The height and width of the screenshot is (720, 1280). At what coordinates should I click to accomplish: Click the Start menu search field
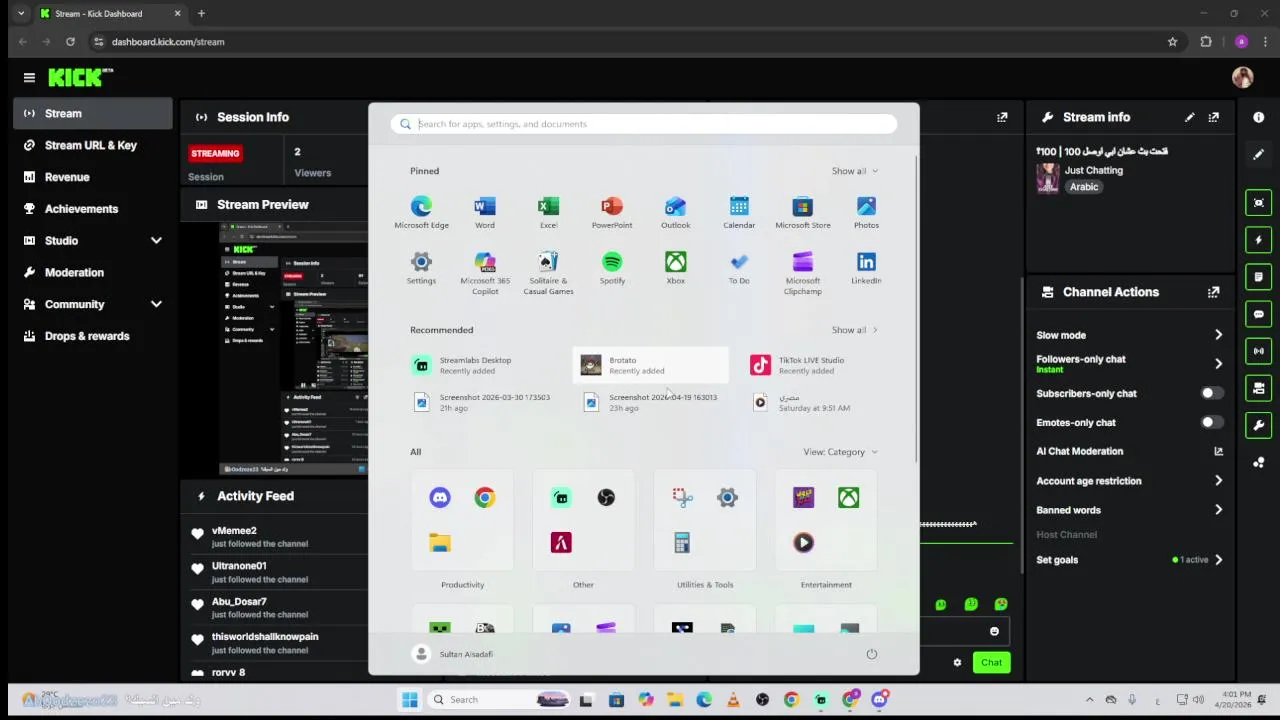coord(644,124)
